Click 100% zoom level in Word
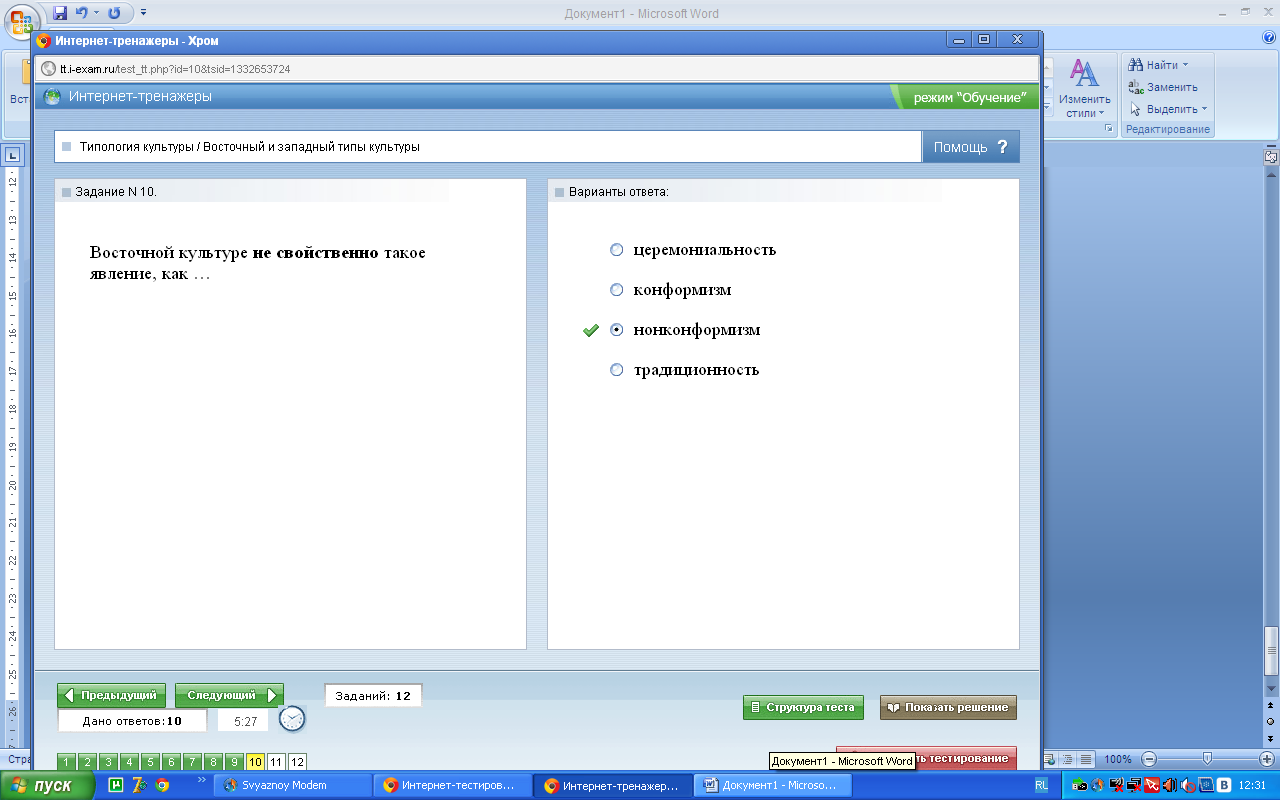This screenshot has height=800, width=1280. pos(1118,760)
